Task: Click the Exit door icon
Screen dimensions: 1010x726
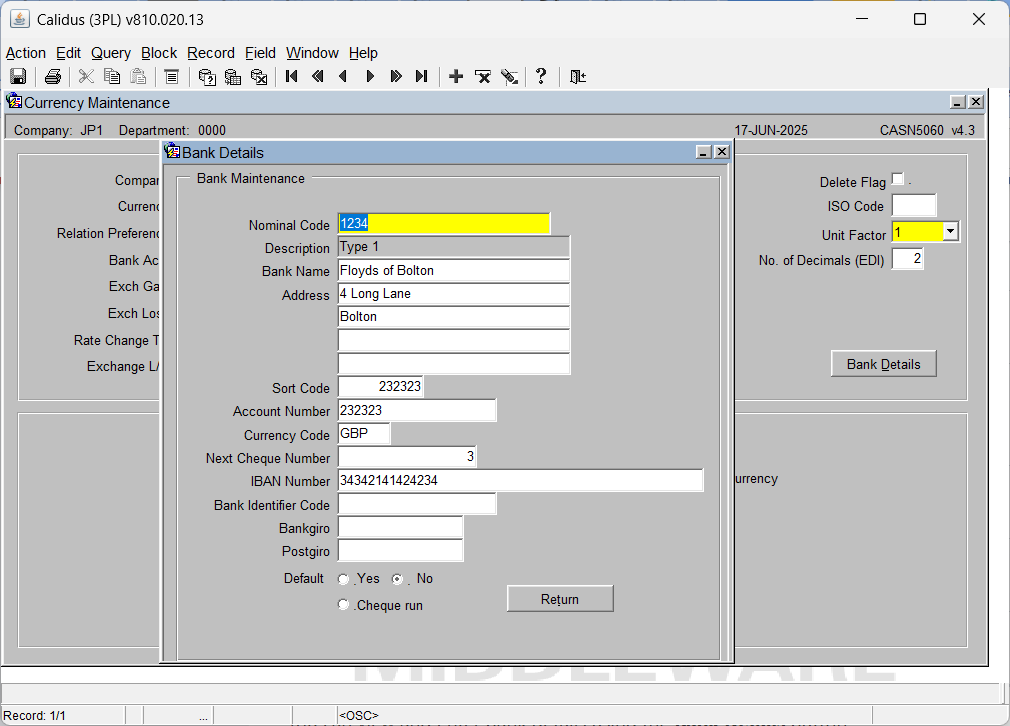Action: click(578, 77)
